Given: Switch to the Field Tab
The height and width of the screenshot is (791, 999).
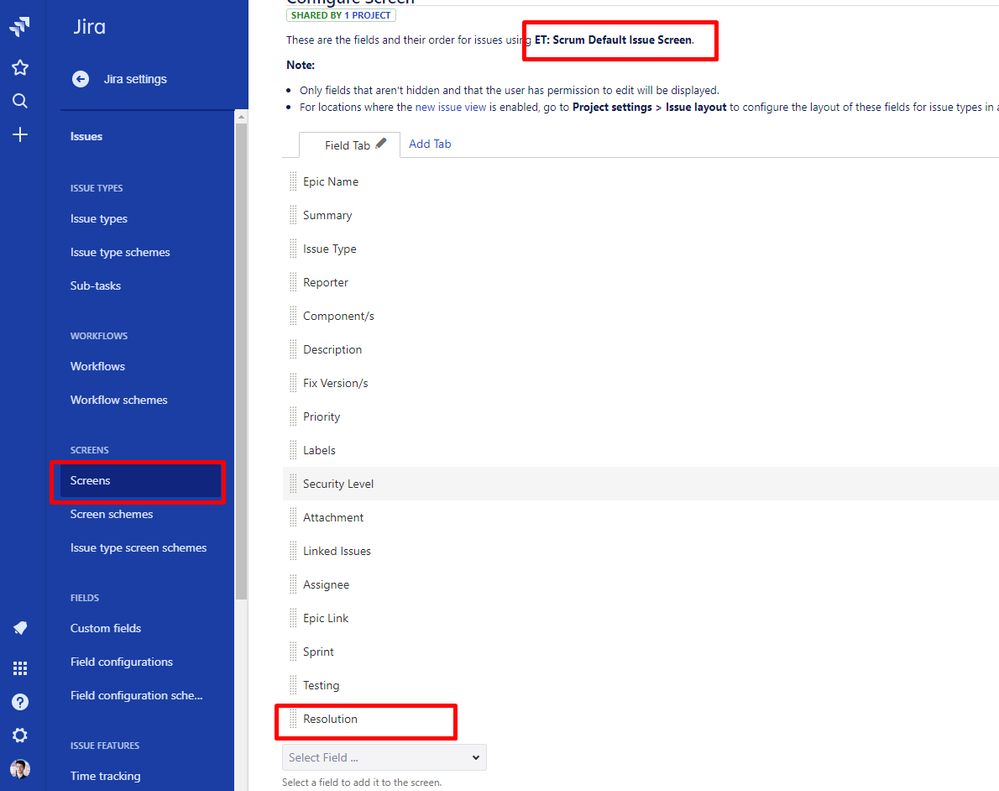Looking at the screenshot, I should click(347, 145).
